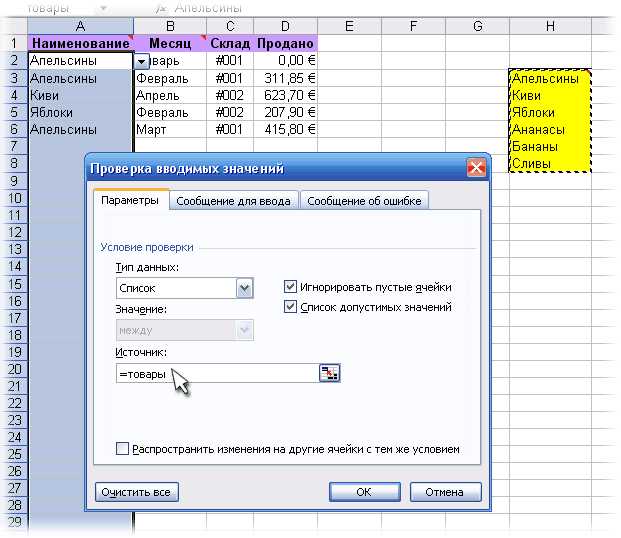This screenshot has width=621, height=538.
Task: Click the purple Продано header cell
Action: pos(285,43)
